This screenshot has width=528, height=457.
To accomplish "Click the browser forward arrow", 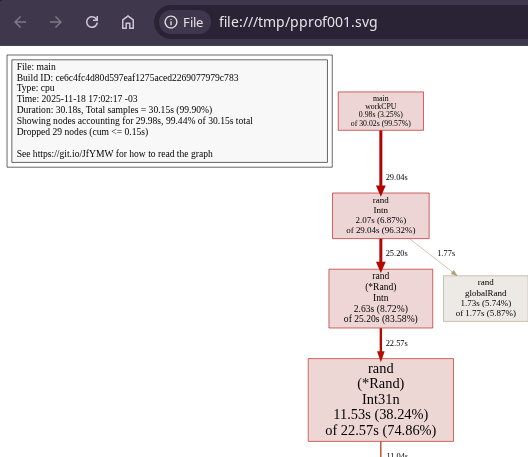I will point(56,22).
